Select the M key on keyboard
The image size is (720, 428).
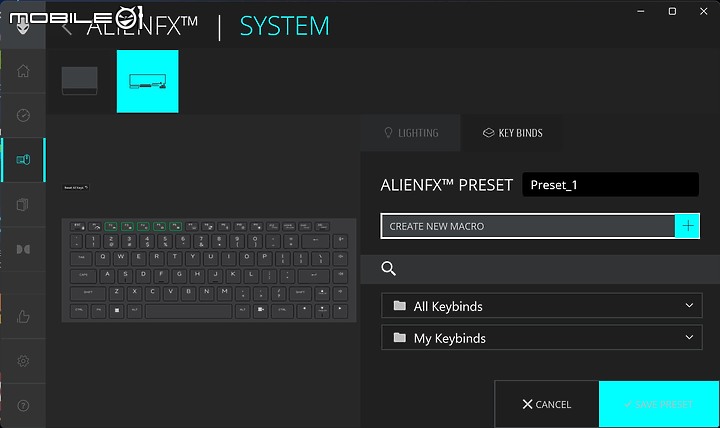point(225,293)
